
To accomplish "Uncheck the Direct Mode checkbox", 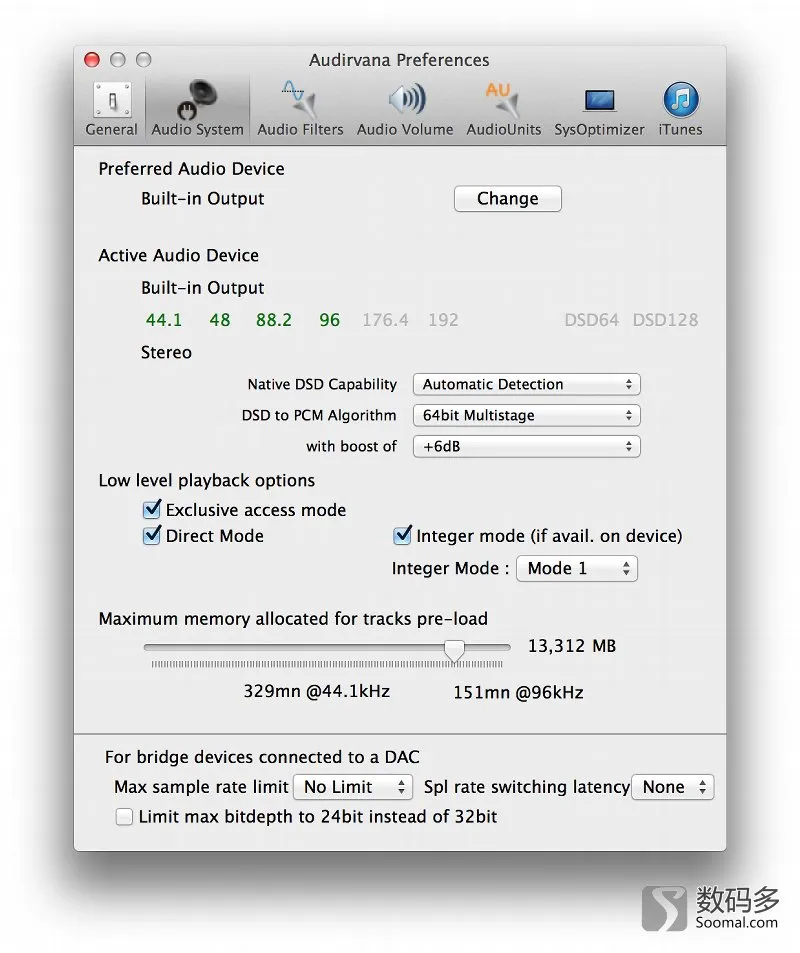I will click(152, 535).
